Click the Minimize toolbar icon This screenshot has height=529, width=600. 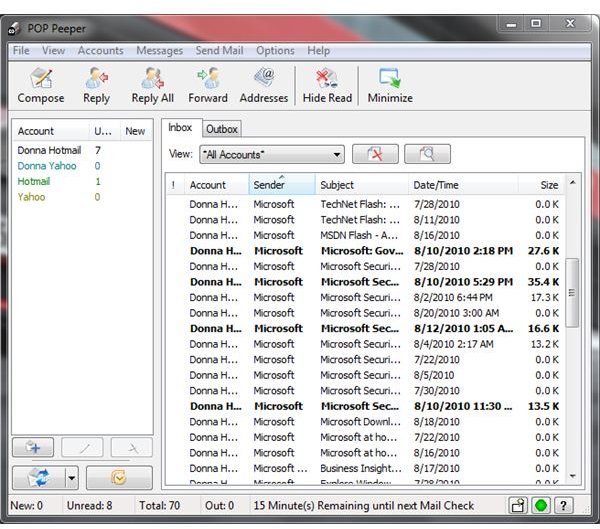390,85
